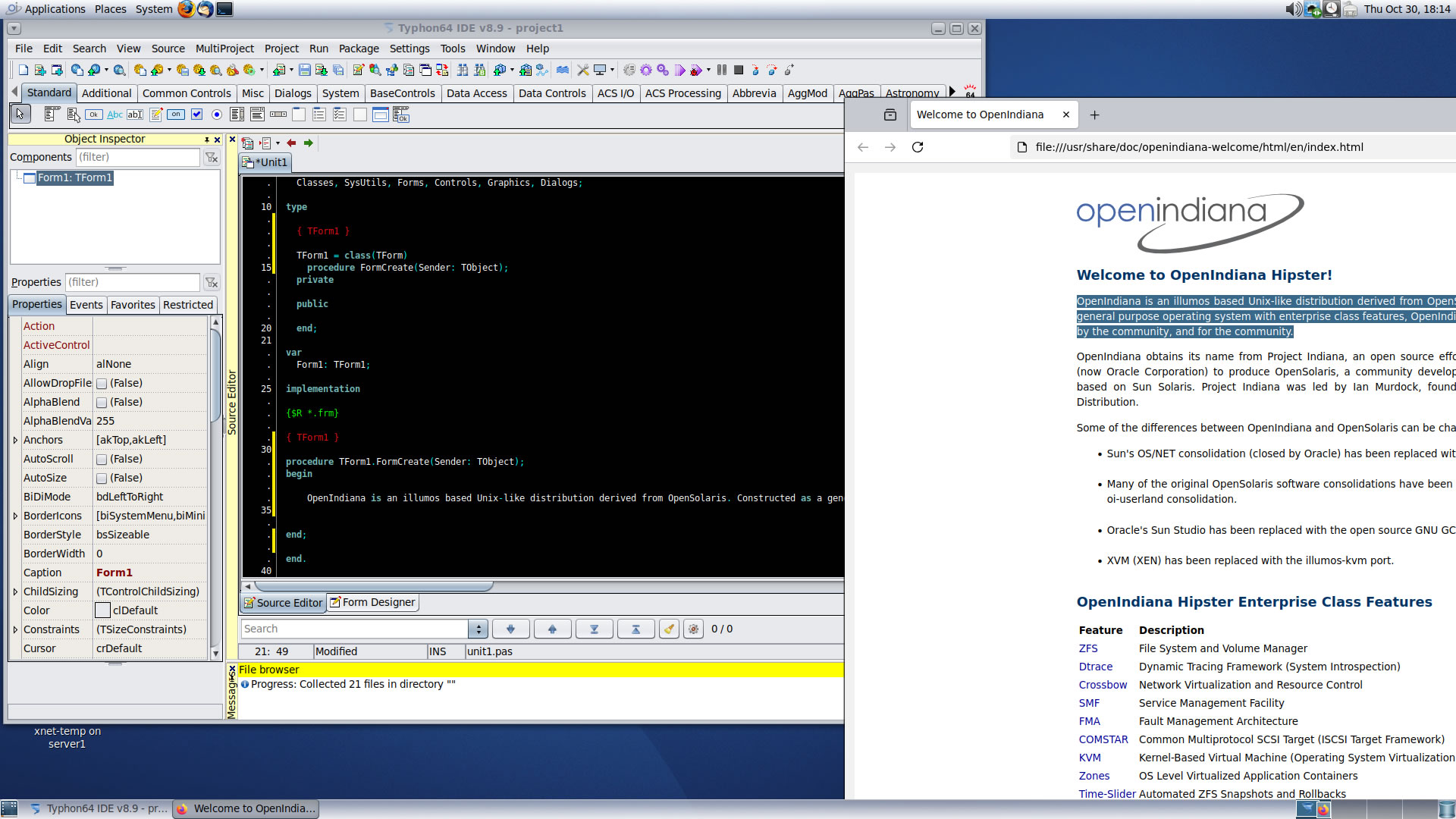Open the Package menu
Image resolution: width=1456 pixels, height=819 pixels.
(358, 49)
